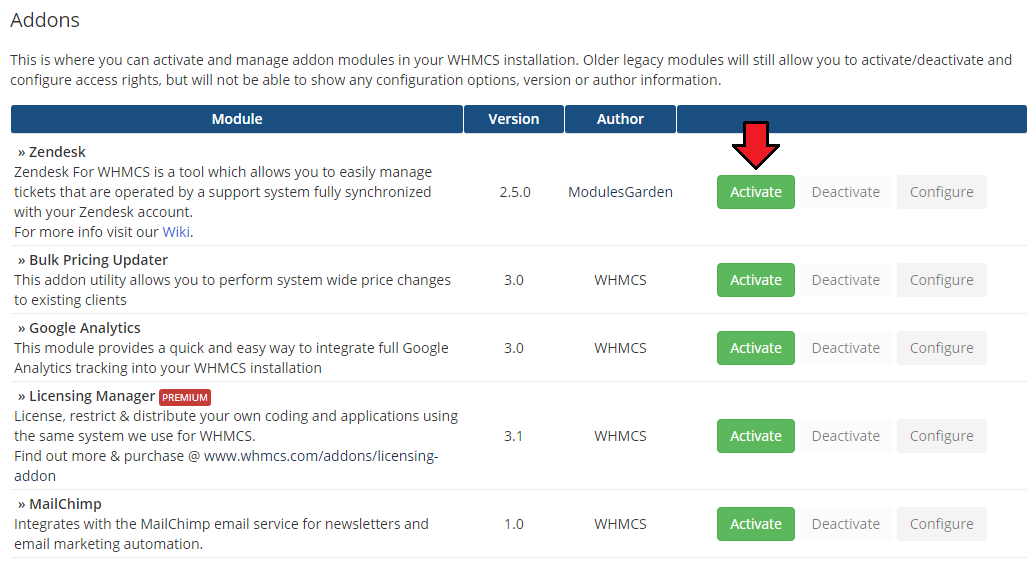Click the PREMIUM badge beside Licensing Manager
The image size is (1031, 563).
tap(185, 397)
